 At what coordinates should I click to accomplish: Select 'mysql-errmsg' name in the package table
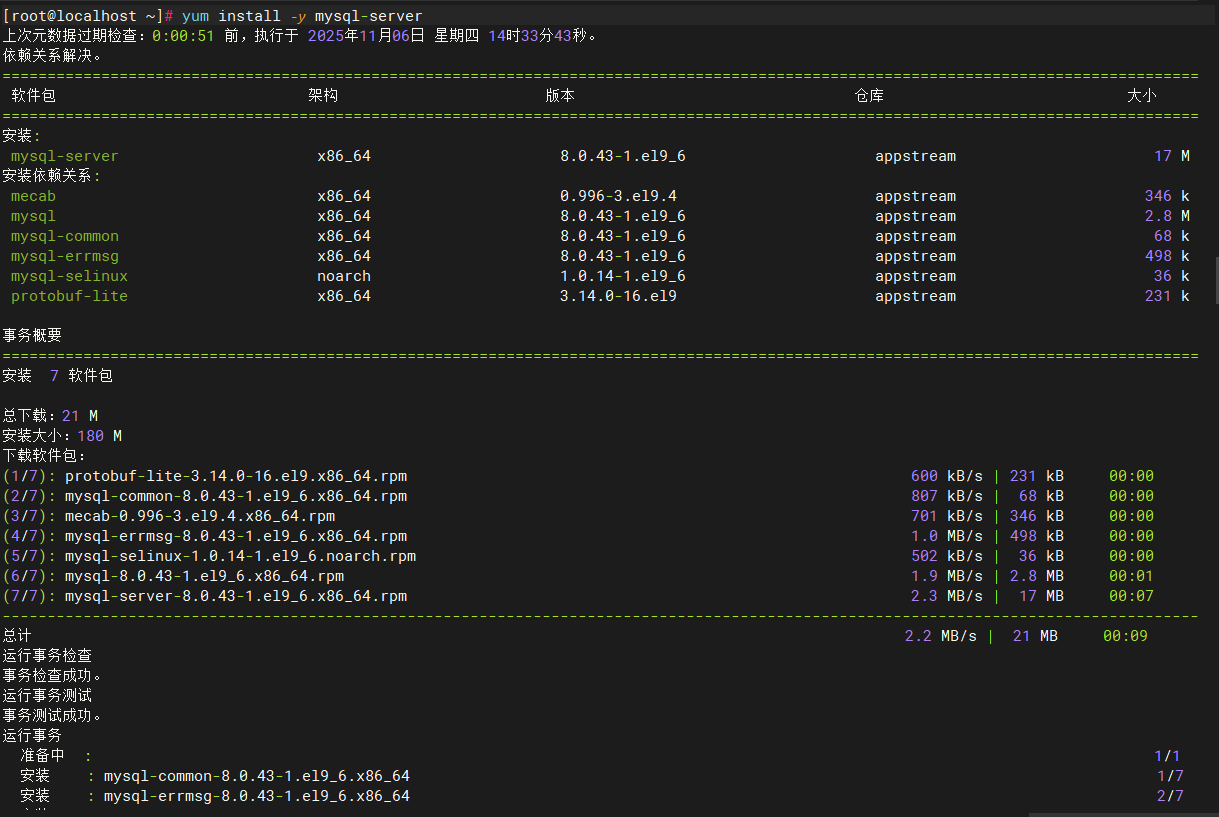point(65,256)
